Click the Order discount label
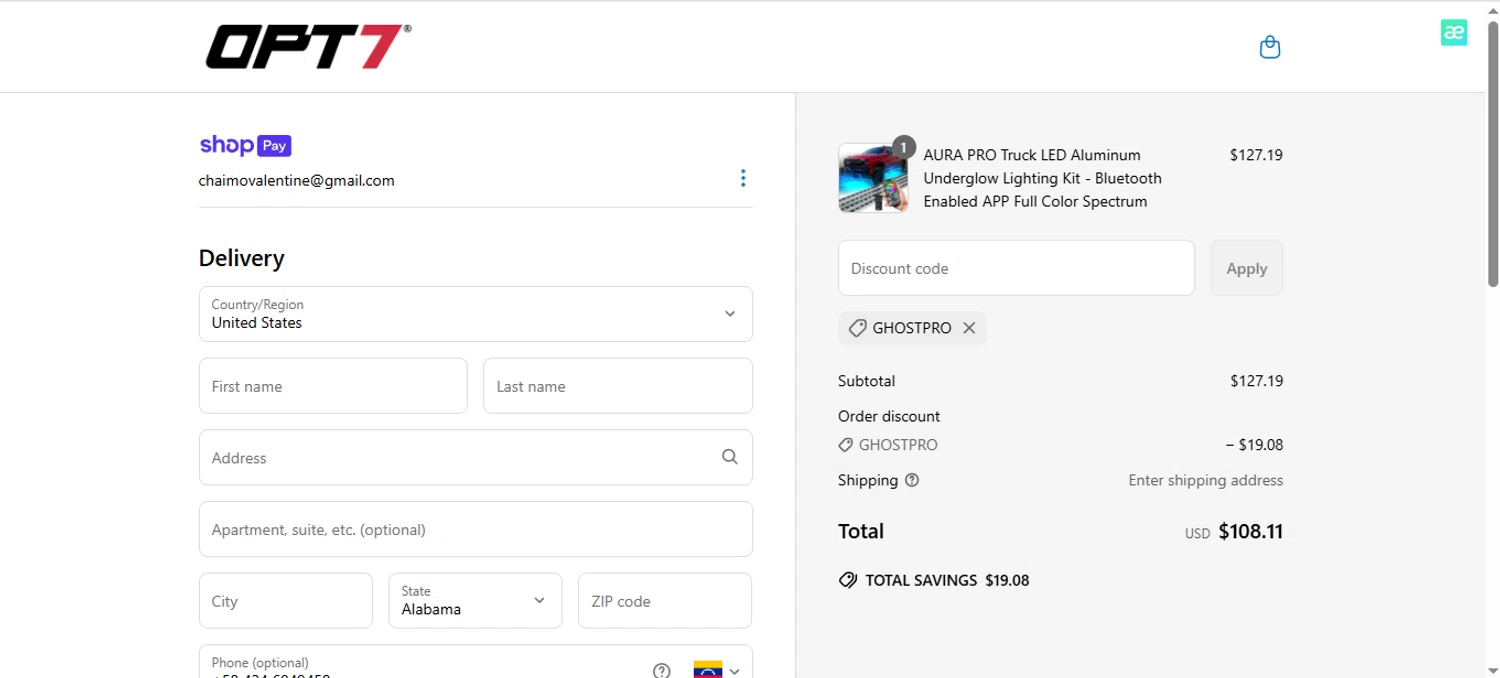1500x678 pixels. pyautogui.click(x=889, y=416)
